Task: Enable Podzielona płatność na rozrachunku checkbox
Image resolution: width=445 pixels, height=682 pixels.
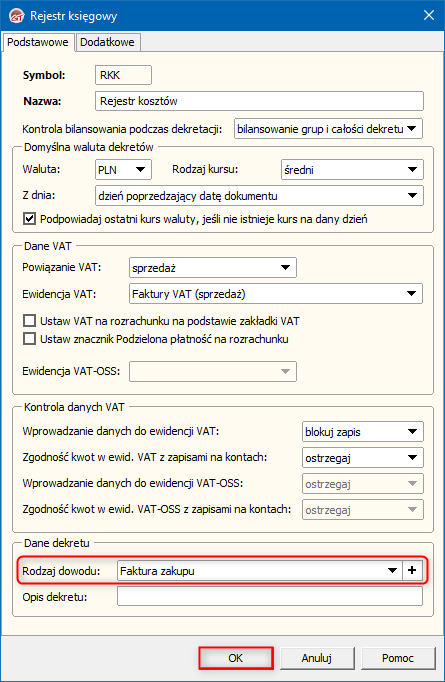Action: coord(29,339)
